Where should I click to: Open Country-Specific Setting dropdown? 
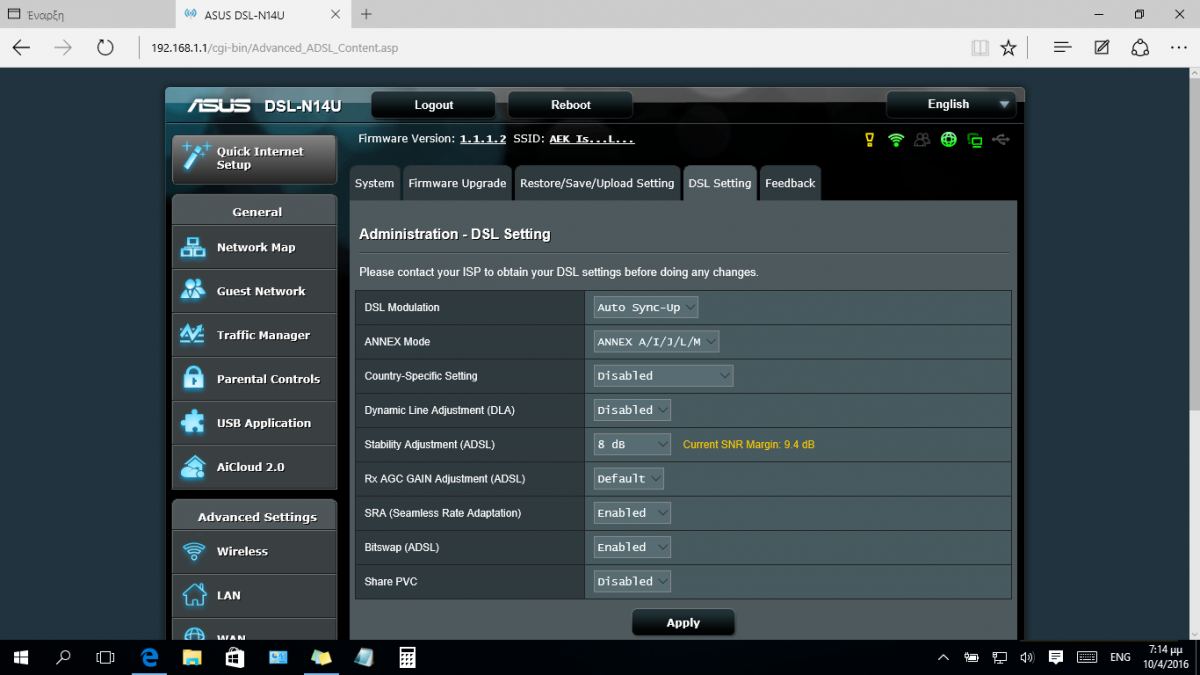663,376
